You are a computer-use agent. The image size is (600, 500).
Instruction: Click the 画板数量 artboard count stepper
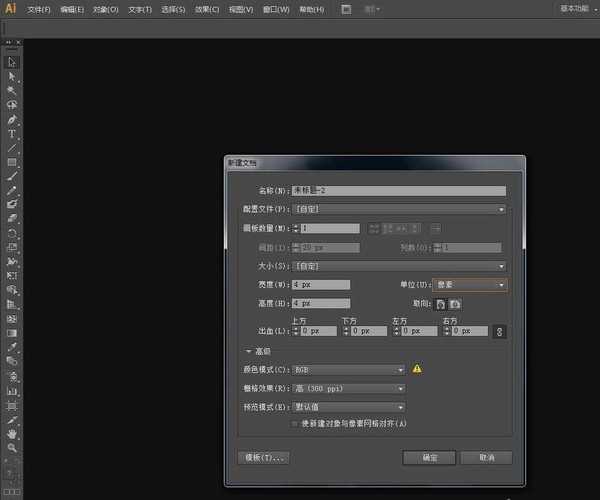pos(296,228)
